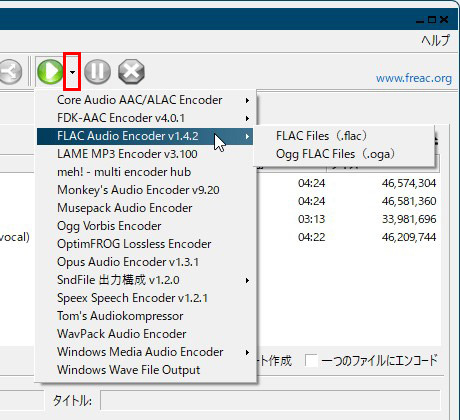
Task: Minimize the fre:ac window
Action: tap(420, 21)
